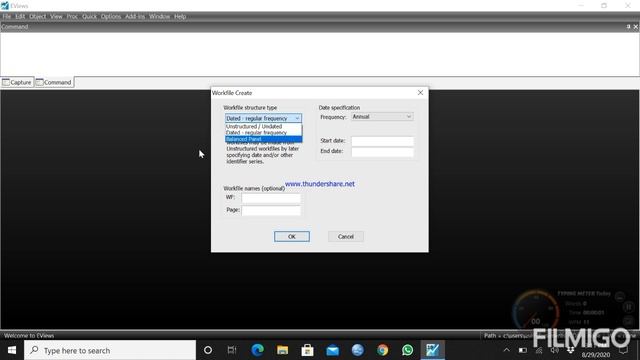The height and width of the screenshot is (360, 640).
Task: Close the Command panel
Action: 636,27
